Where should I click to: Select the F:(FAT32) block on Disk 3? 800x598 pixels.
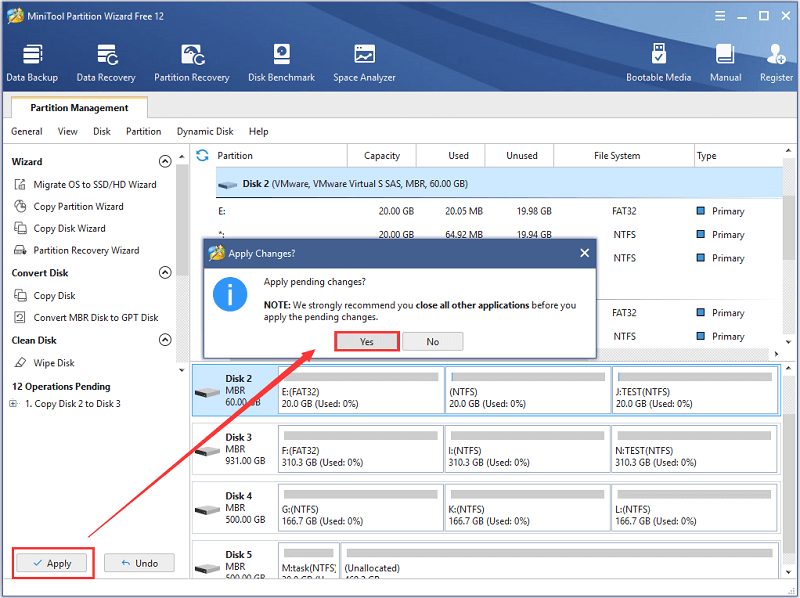[361, 449]
